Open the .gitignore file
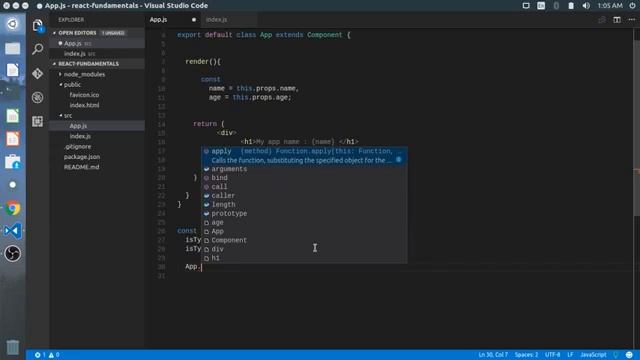Image resolution: width=640 pixels, height=360 pixels. point(98,147)
